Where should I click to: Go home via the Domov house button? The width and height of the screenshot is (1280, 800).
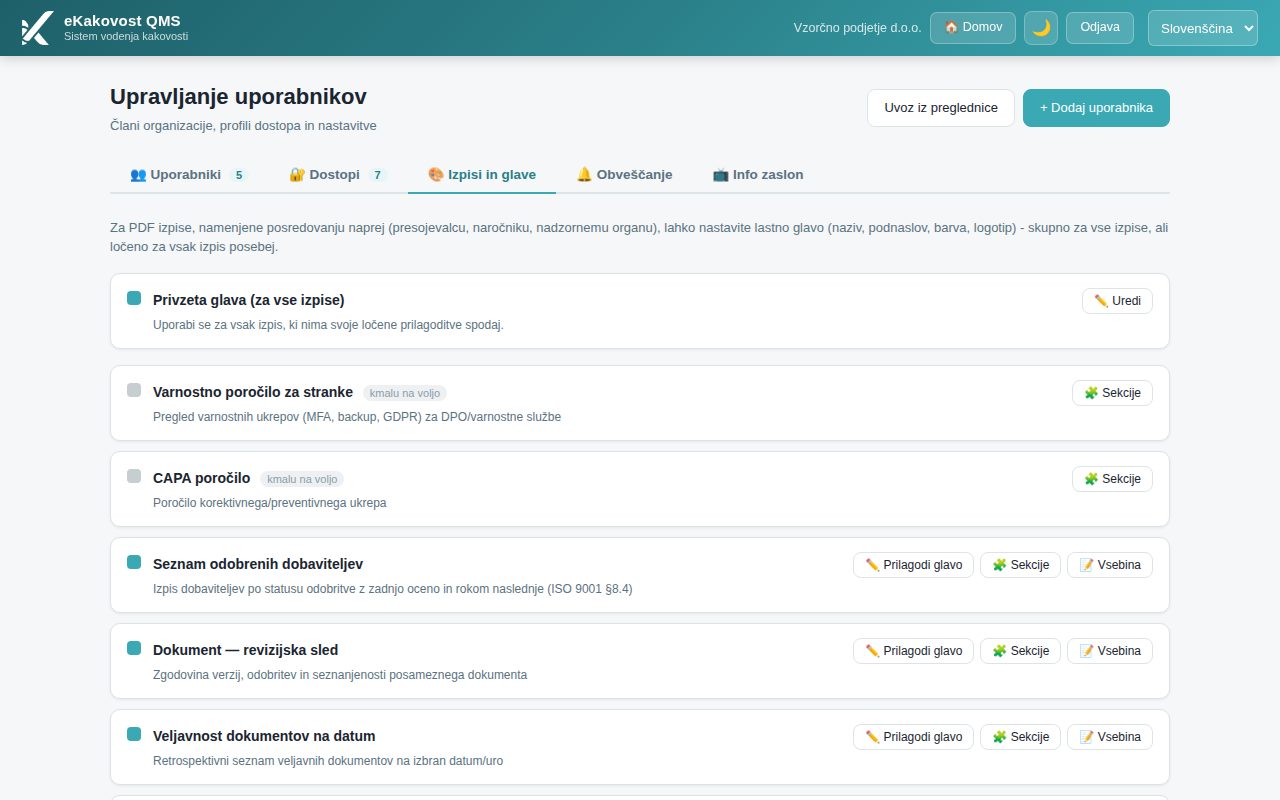pyautogui.click(x=973, y=28)
